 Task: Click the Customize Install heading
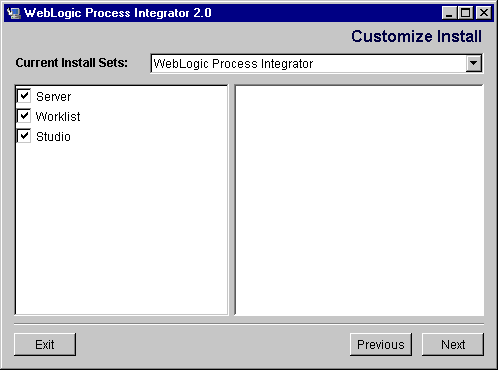416,36
